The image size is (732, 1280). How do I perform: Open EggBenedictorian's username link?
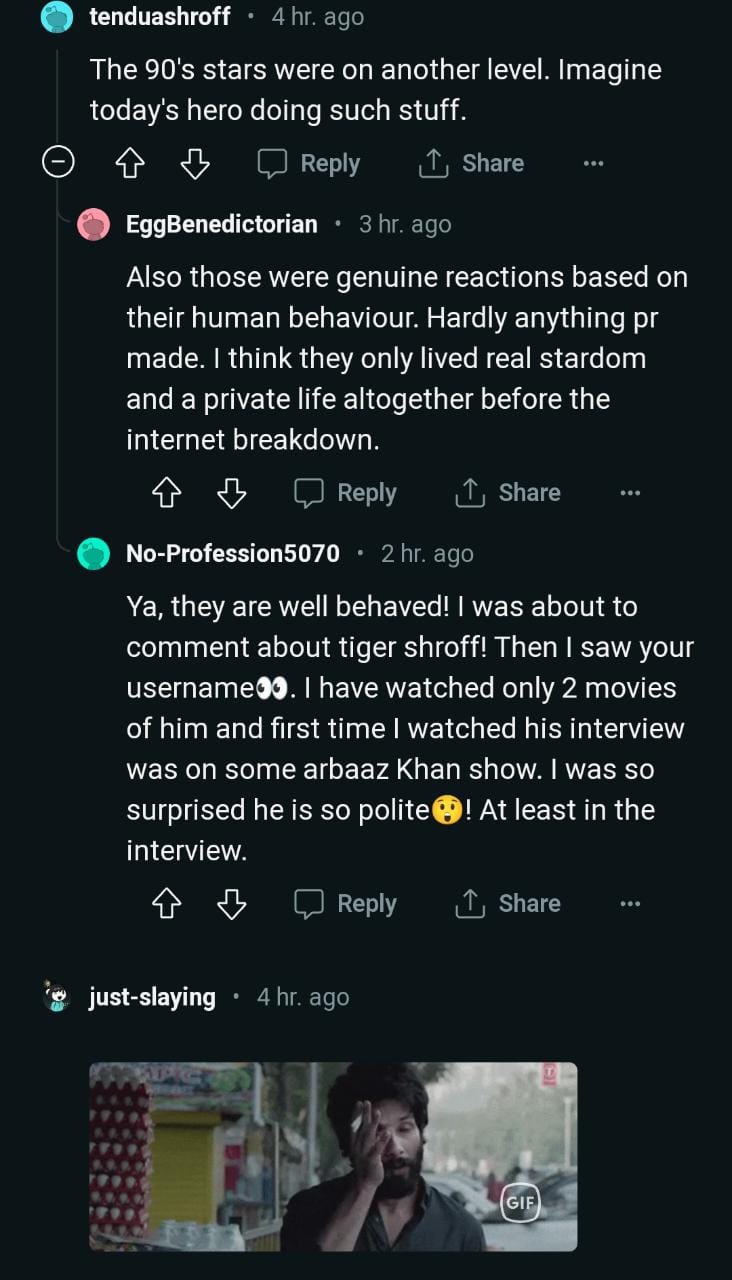(x=222, y=224)
